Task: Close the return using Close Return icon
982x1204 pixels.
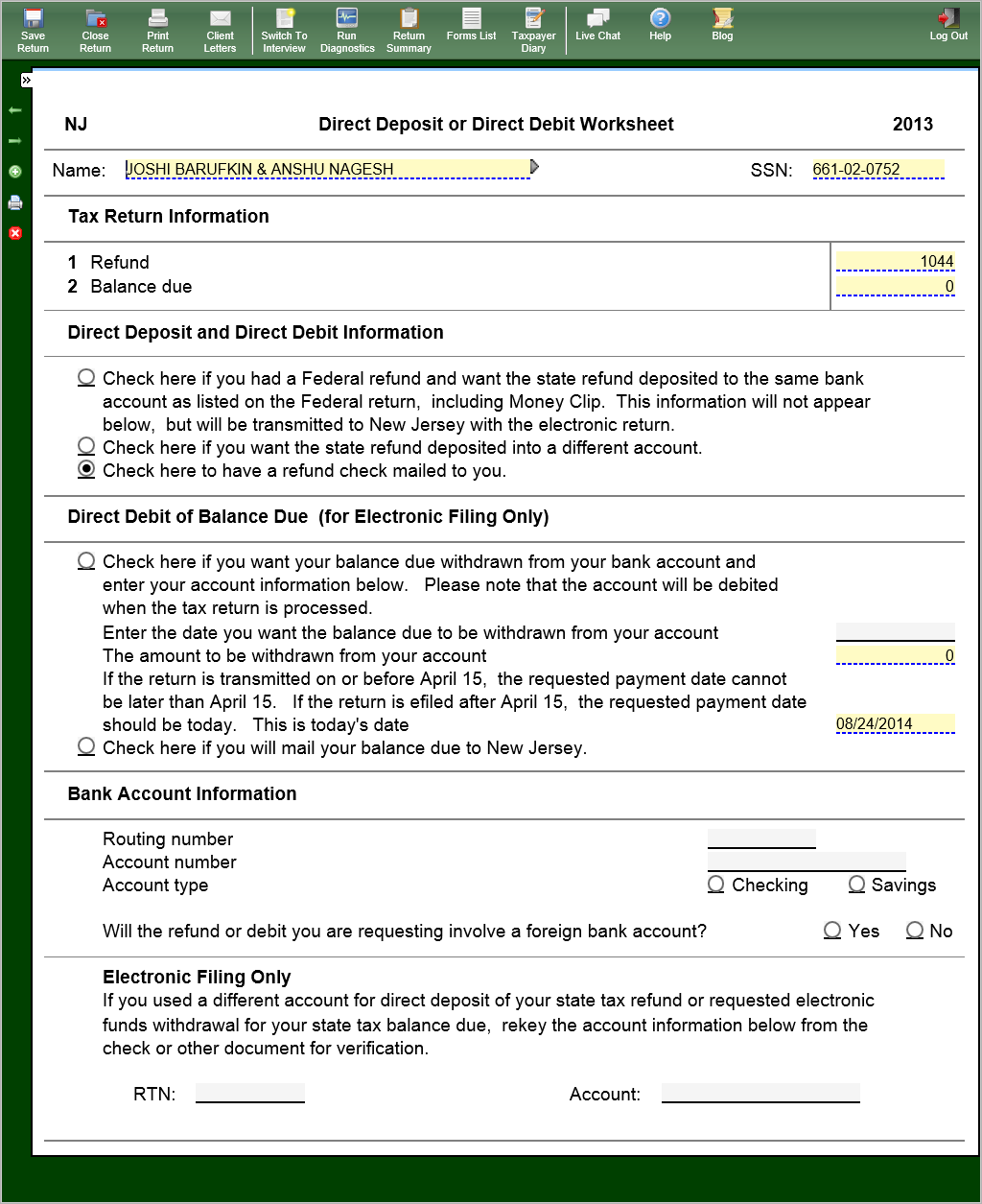Action: 95,30
